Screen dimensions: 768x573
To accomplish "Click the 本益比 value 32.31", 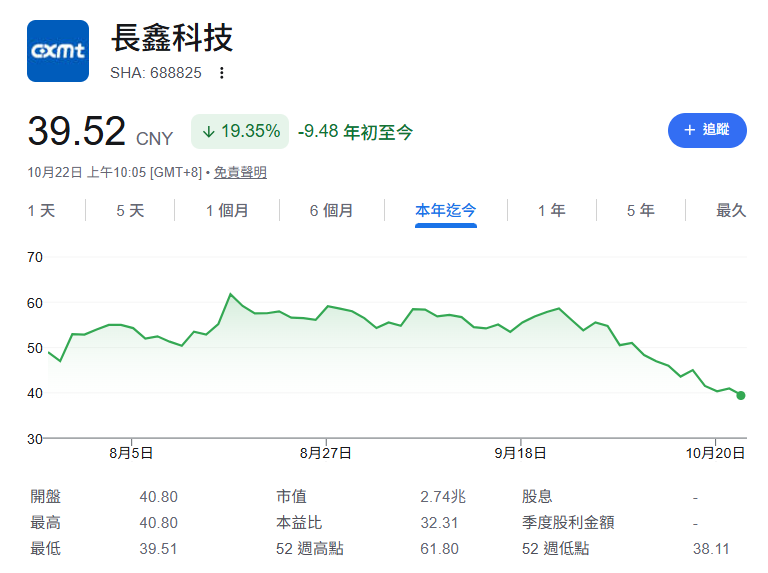I will point(439,523).
